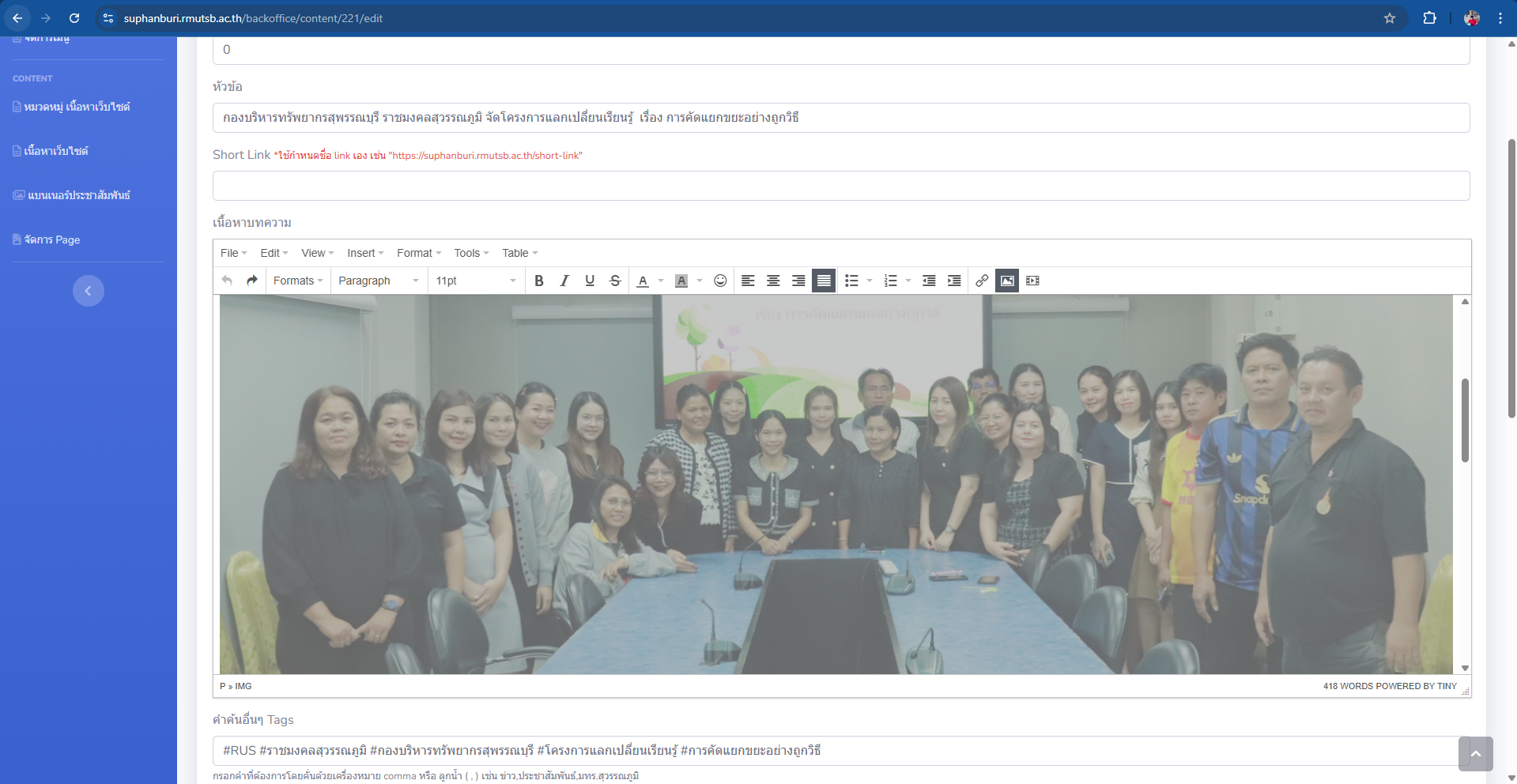Viewport: 1517px width, 784px height.
Task: Toggle bold formatting in the editor
Action: tap(539, 281)
